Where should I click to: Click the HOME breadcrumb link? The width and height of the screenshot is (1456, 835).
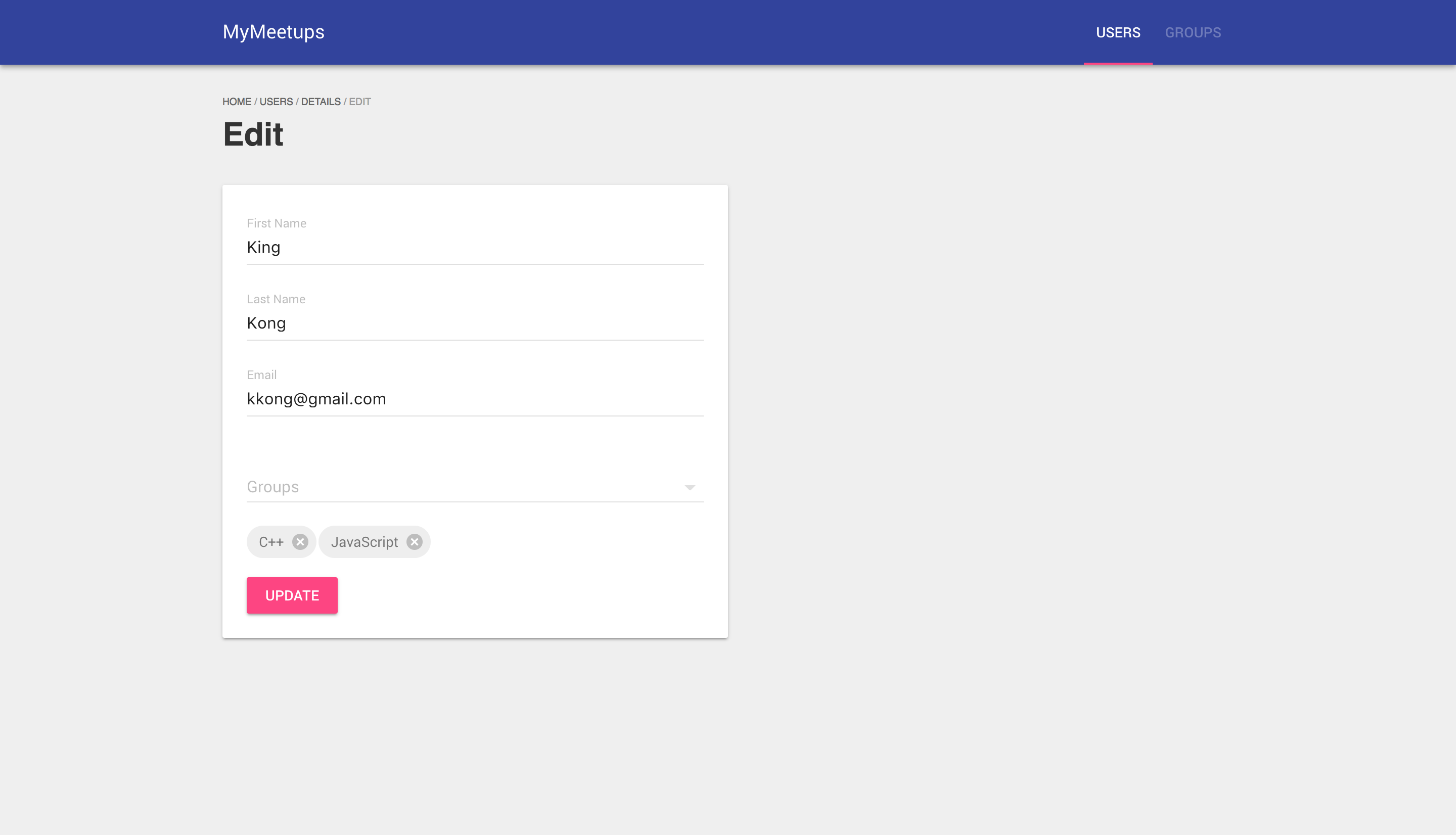coord(237,102)
